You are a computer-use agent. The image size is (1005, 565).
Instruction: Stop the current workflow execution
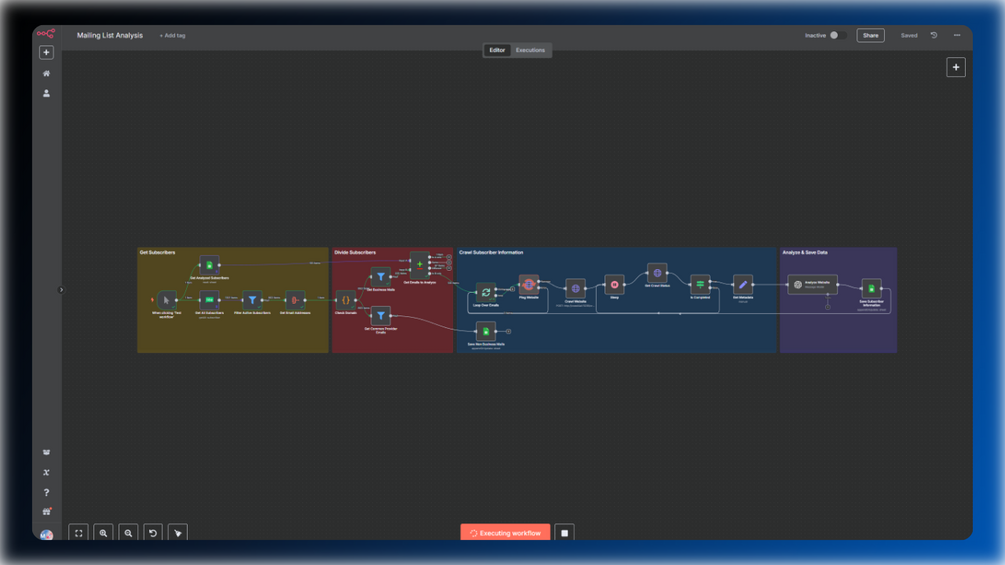click(x=565, y=533)
